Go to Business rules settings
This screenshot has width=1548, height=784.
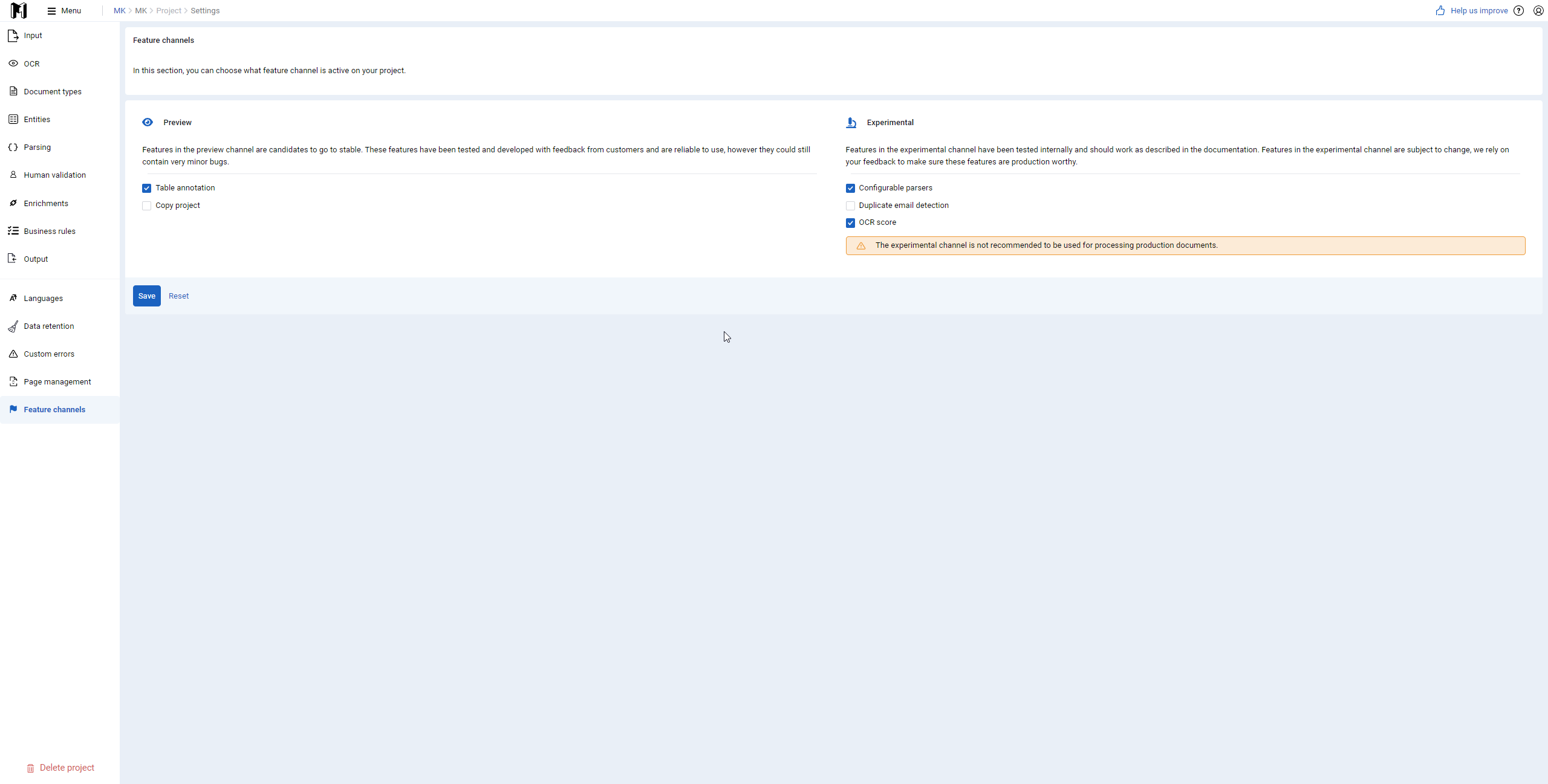(60, 231)
